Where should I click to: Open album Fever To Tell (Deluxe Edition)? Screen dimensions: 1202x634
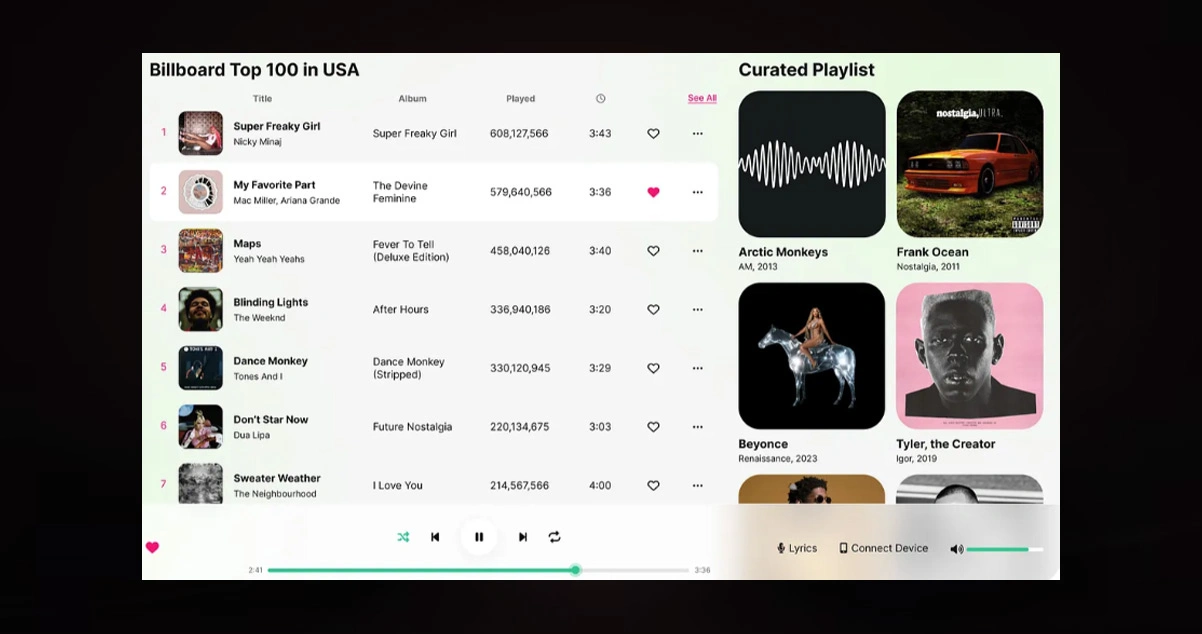(x=411, y=251)
